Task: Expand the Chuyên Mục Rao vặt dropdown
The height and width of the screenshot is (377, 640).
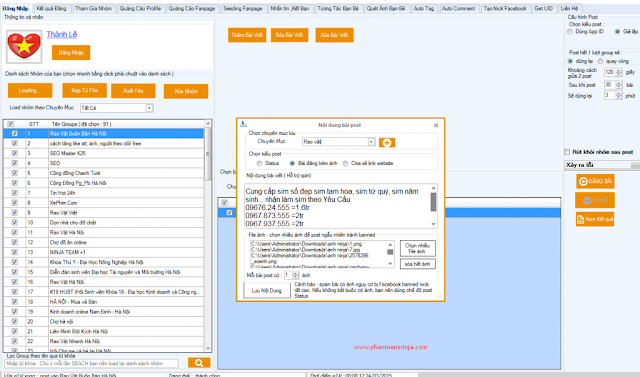Action: 371,142
